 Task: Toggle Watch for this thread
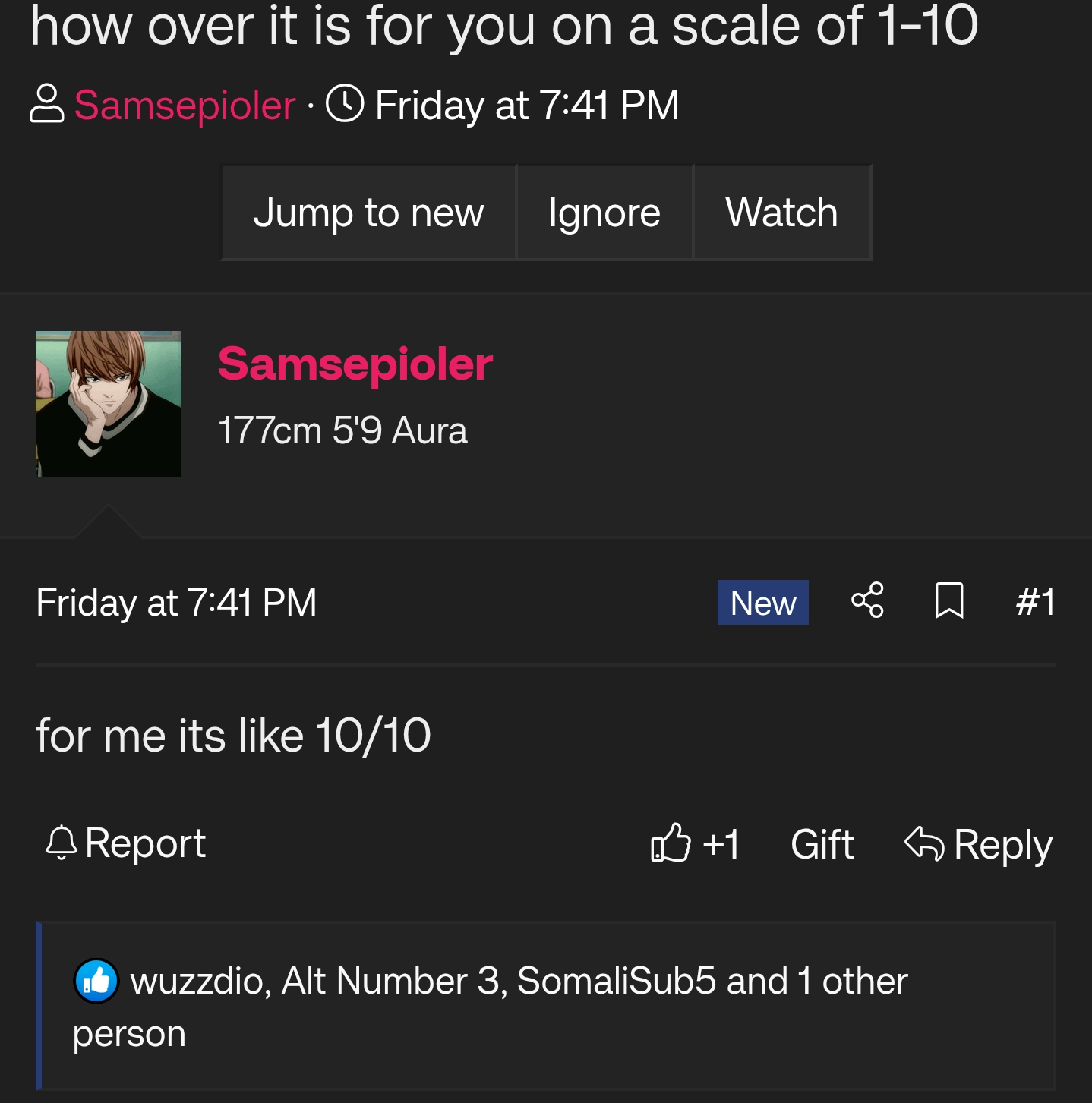point(781,213)
